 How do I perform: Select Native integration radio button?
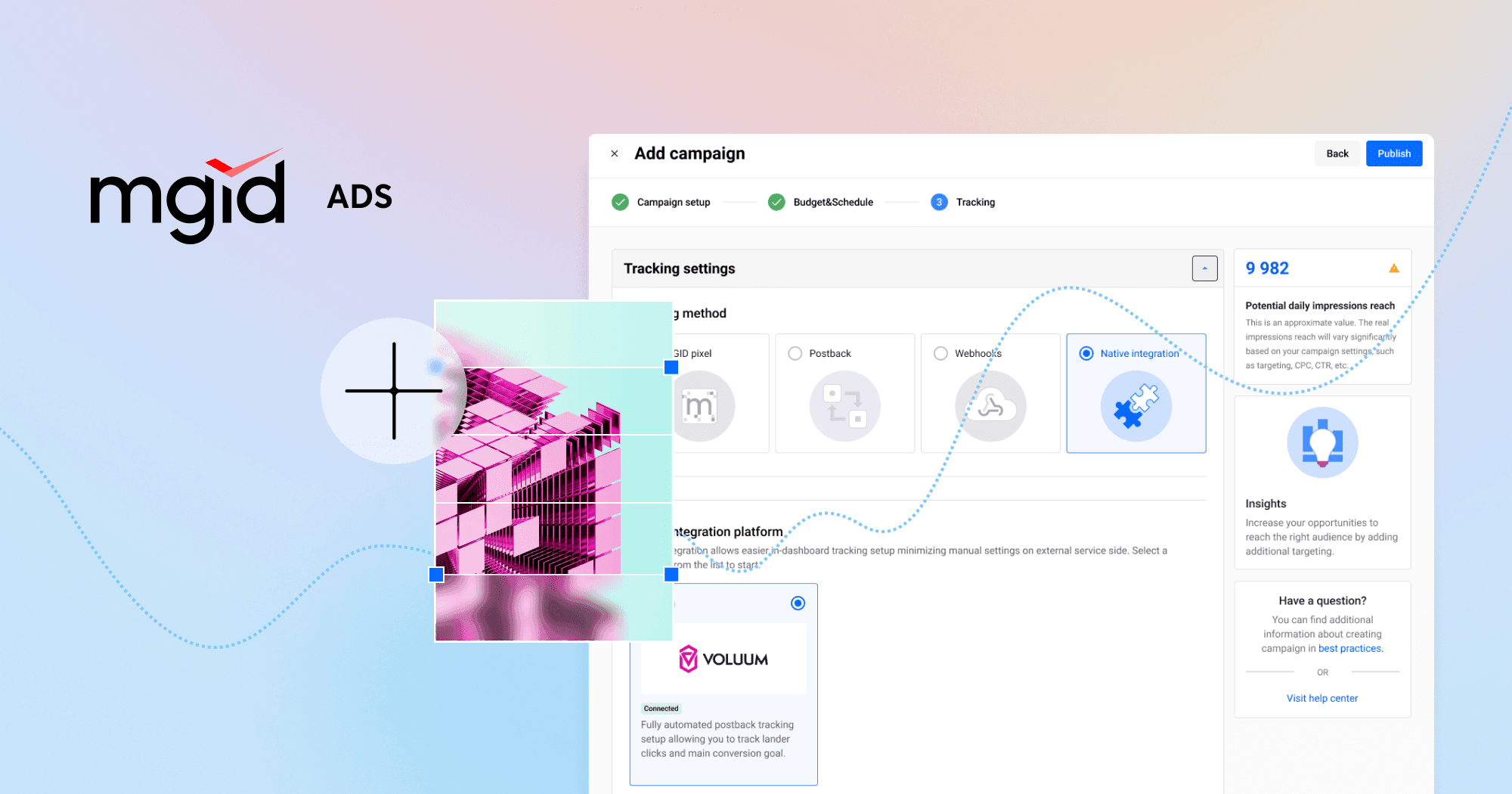1086,353
